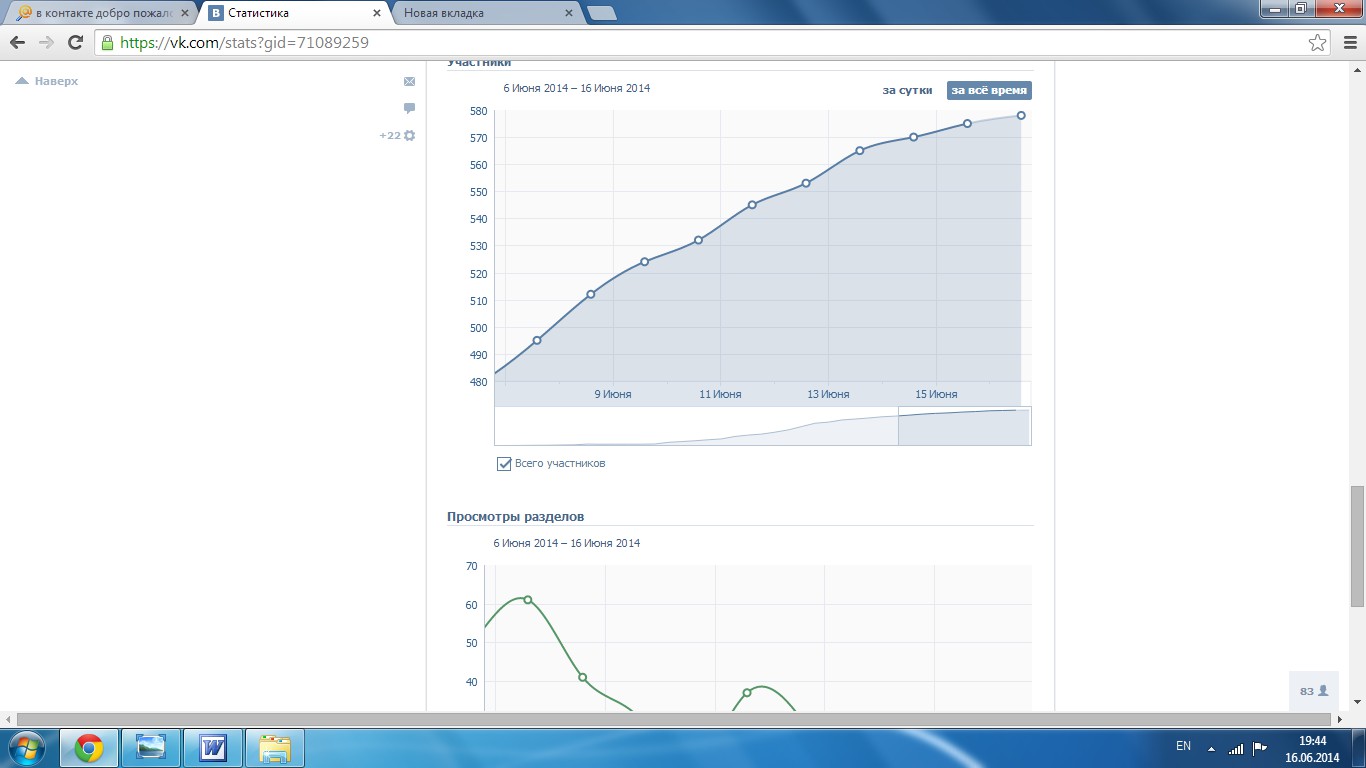
Task: Open messages via the envelope icon
Action: click(x=409, y=81)
